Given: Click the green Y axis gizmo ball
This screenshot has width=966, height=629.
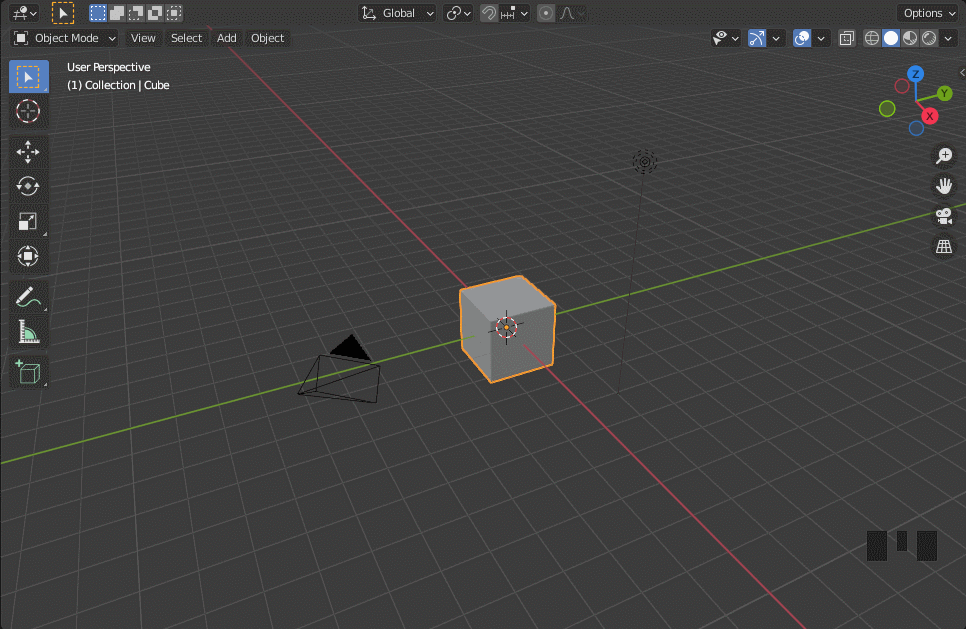Looking at the screenshot, I should [944, 93].
